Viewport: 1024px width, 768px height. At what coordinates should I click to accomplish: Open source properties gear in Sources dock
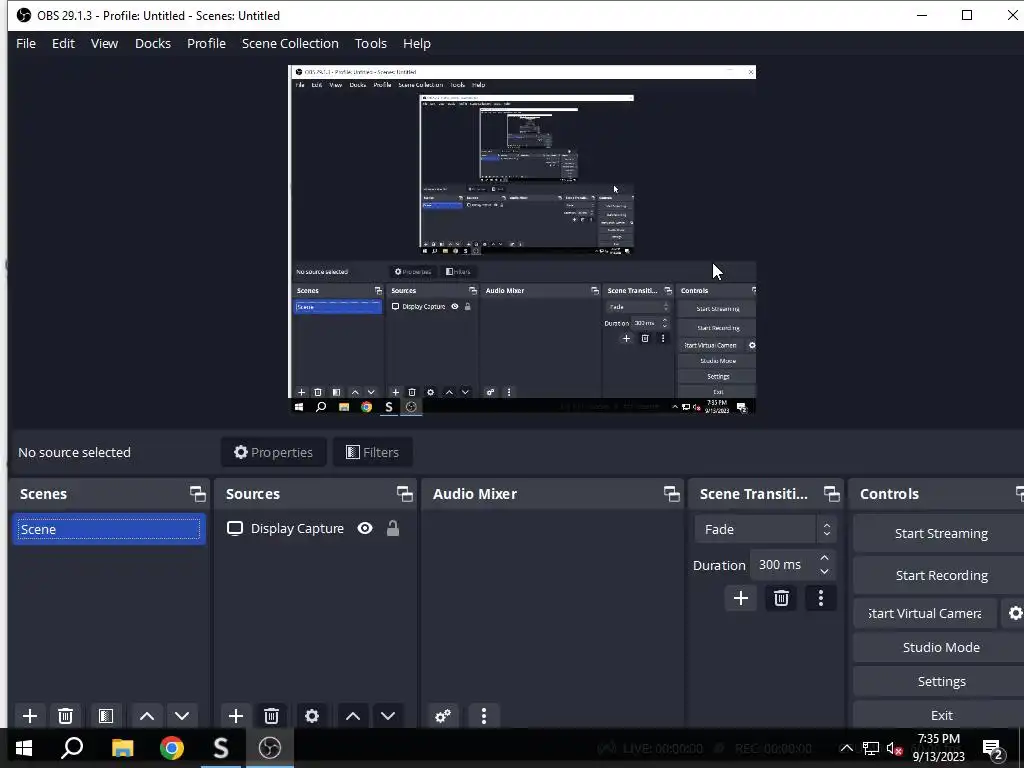312,716
